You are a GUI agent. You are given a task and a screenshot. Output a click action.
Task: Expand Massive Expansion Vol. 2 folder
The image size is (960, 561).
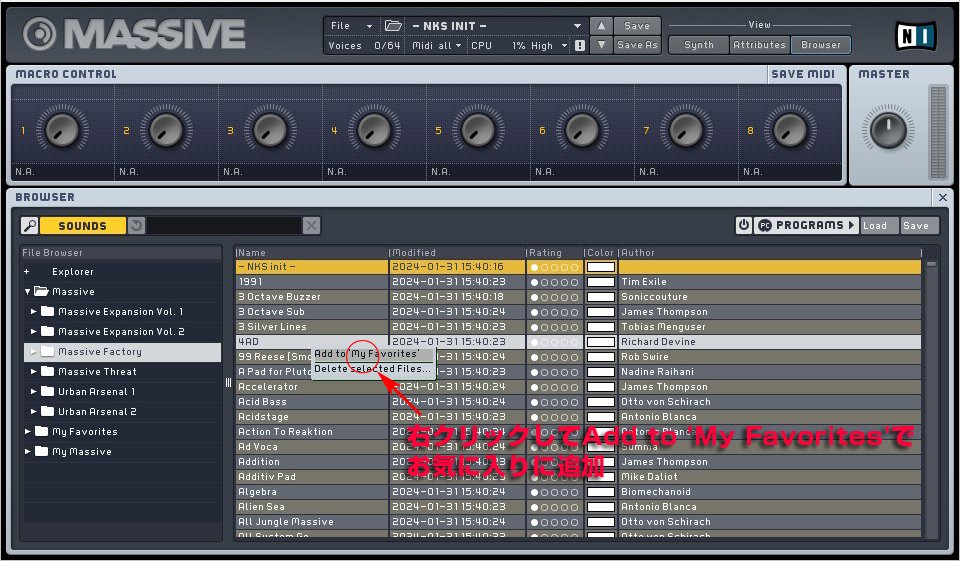coord(34,331)
